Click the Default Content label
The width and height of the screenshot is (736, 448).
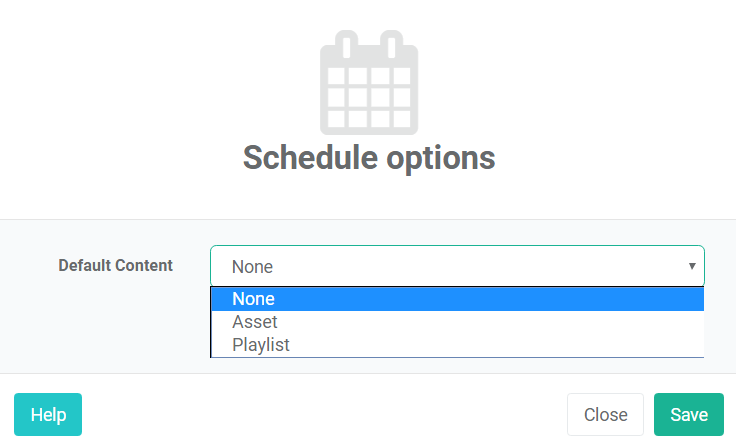coord(115,265)
